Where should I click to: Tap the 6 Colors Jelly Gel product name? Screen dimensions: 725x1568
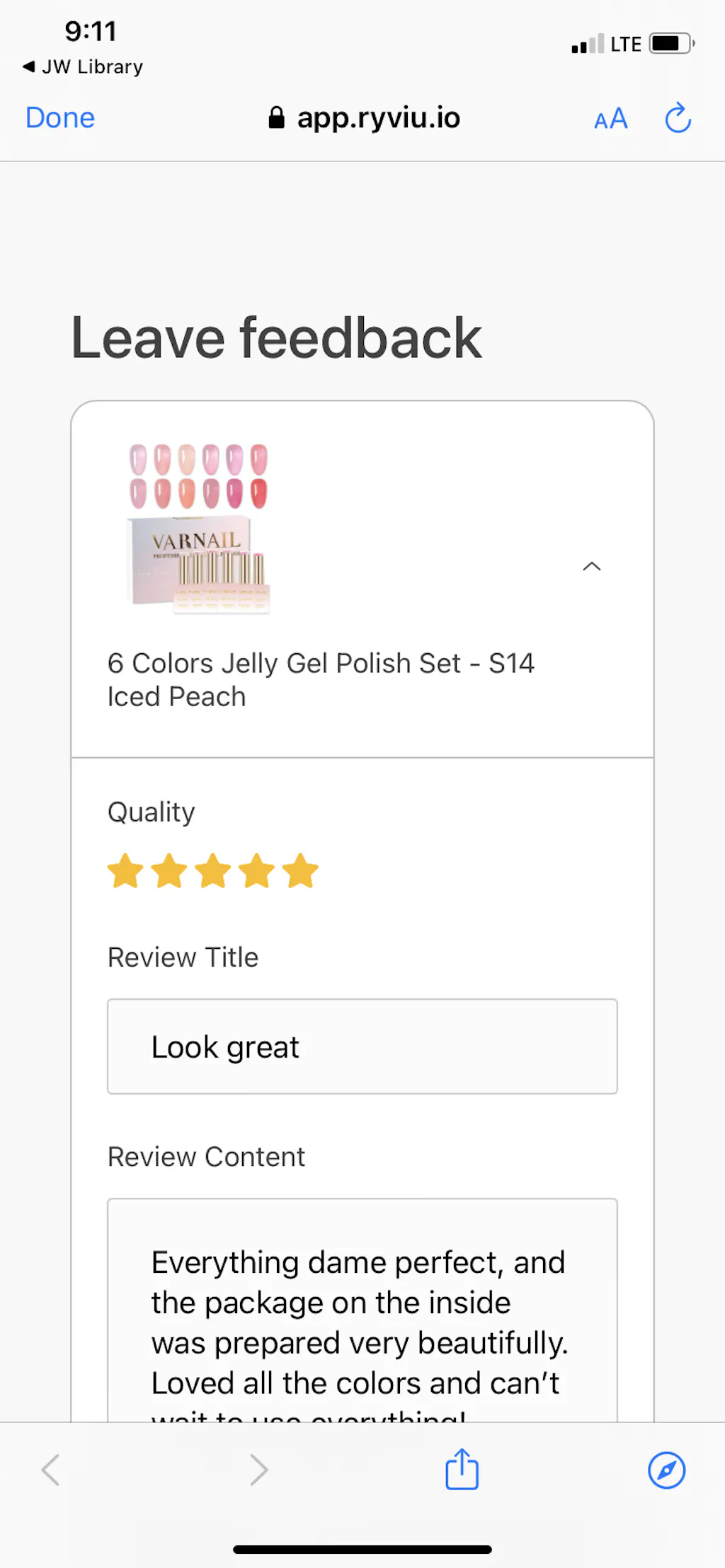click(x=320, y=680)
